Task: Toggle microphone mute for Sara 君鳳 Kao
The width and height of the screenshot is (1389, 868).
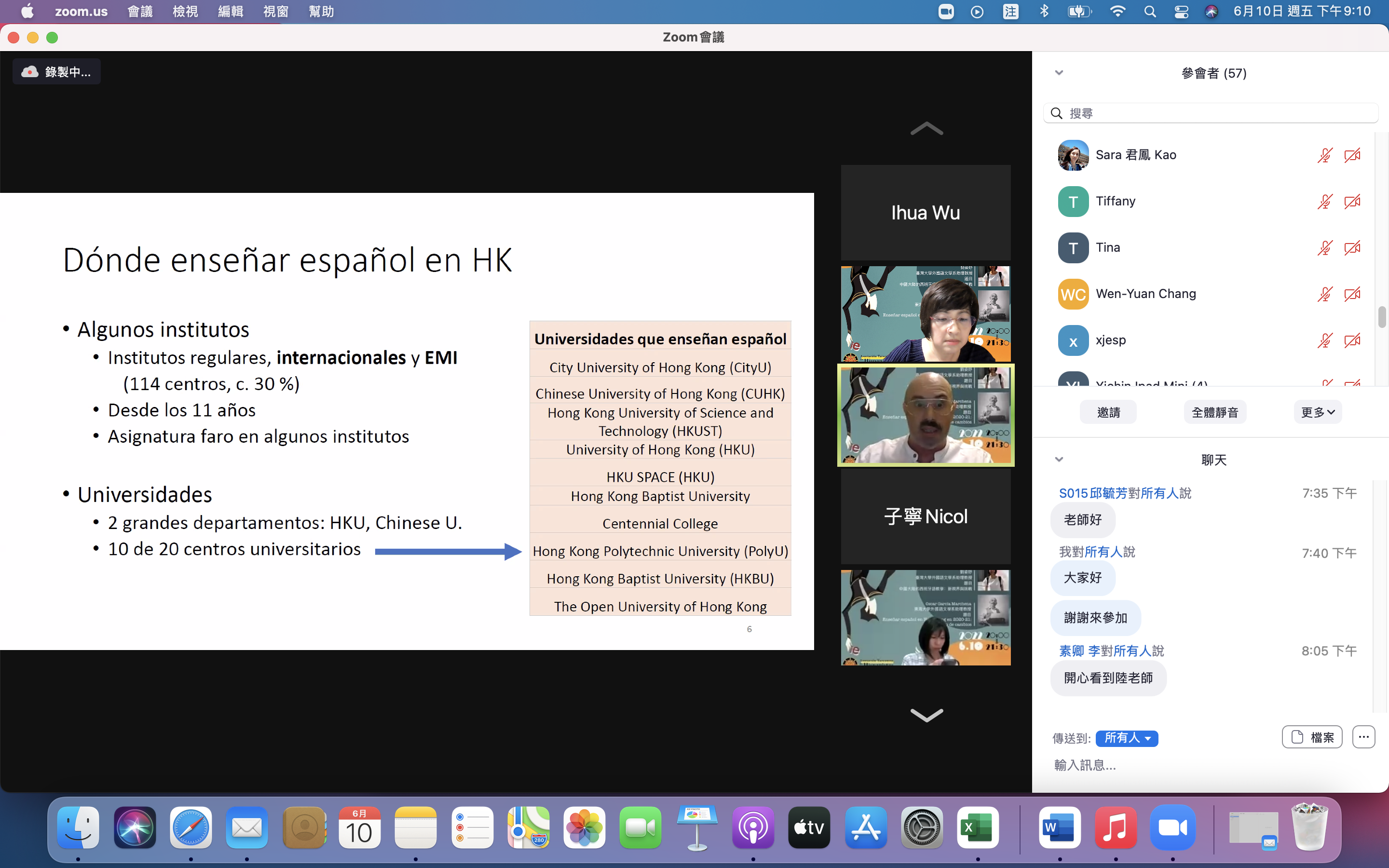Action: tap(1325, 155)
